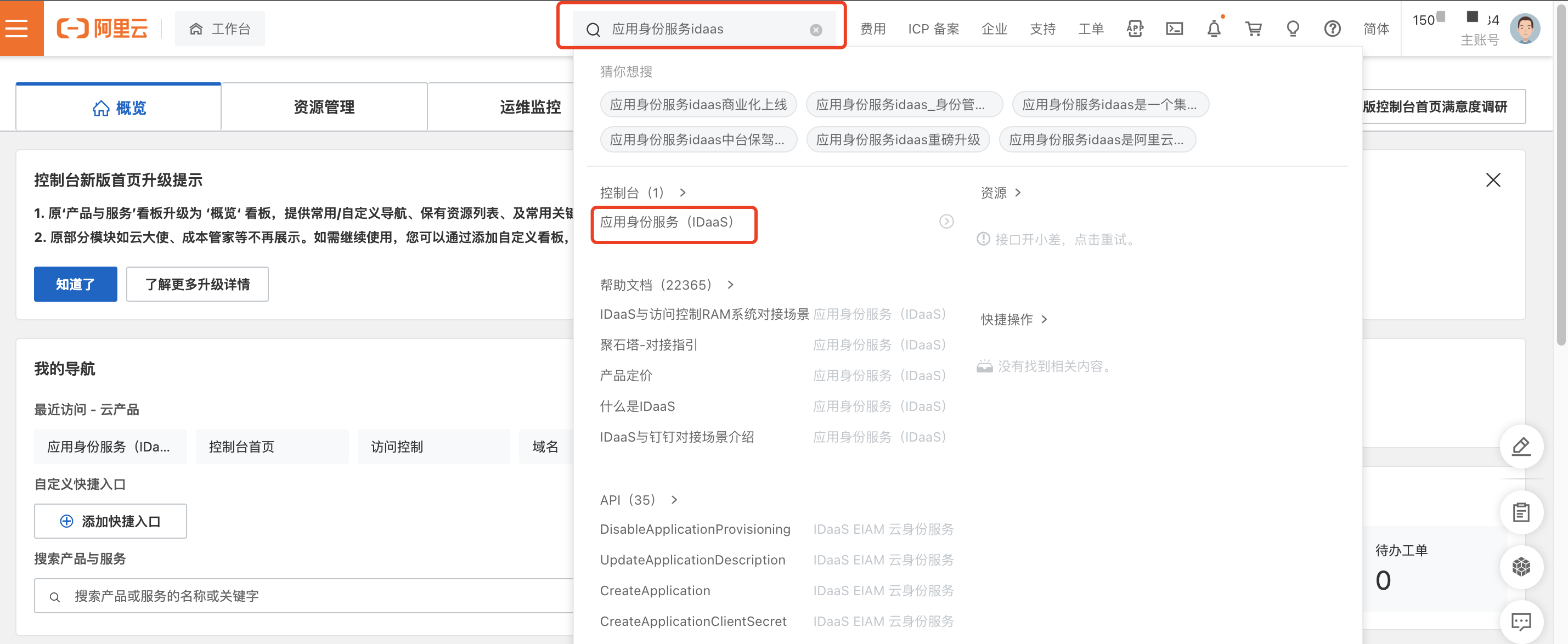Click suggestion 应用身份服务idaas是一个集...
1568x644 pixels.
pyautogui.click(x=1110, y=105)
